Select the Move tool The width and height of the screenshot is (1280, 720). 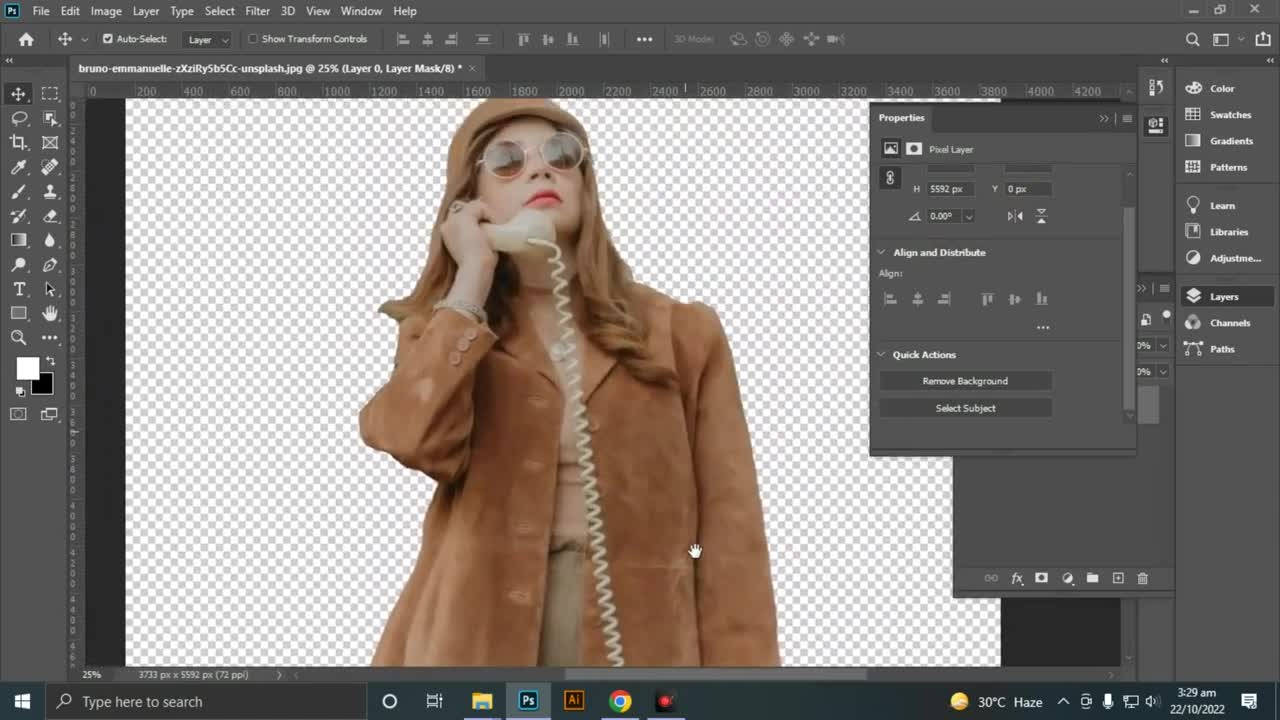(19, 94)
